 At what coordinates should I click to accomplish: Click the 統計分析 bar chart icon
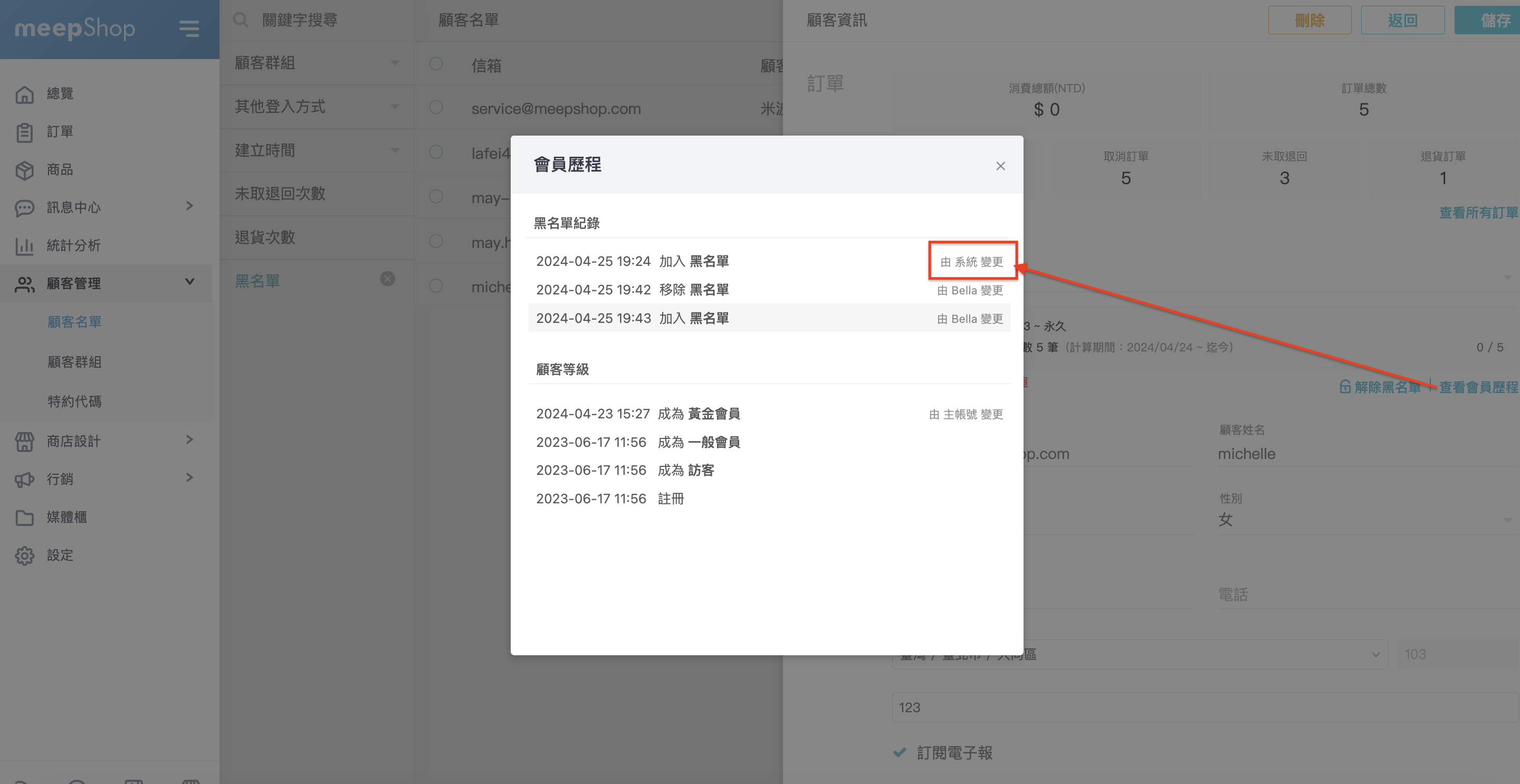(24, 245)
